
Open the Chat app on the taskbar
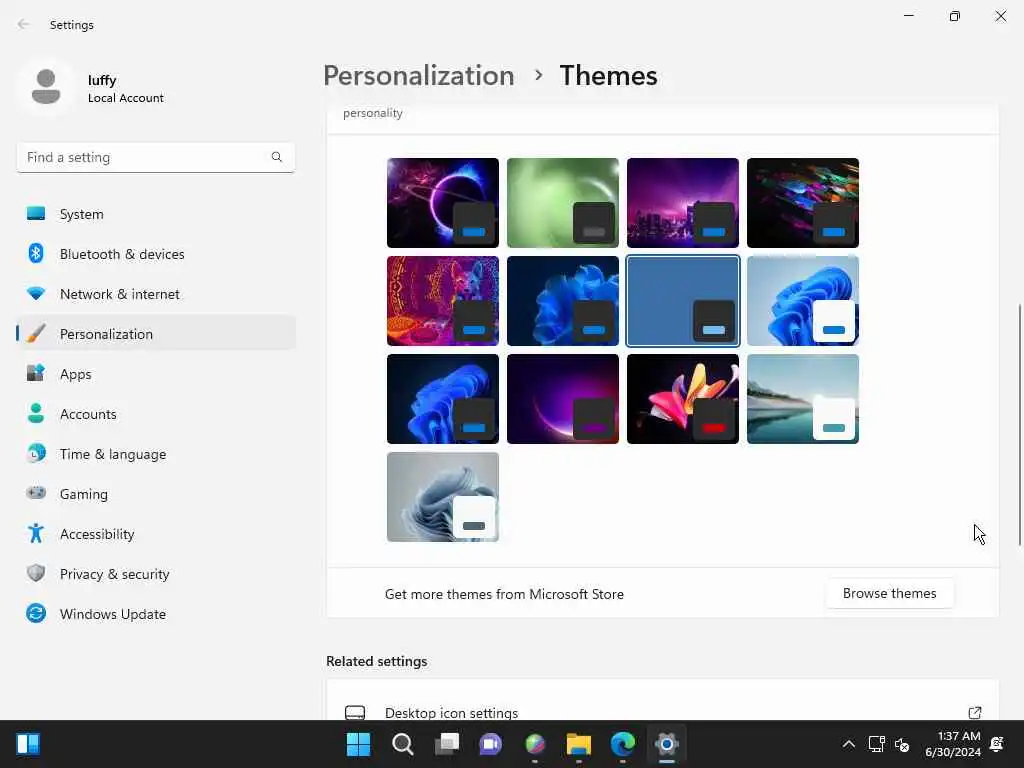tap(490, 744)
